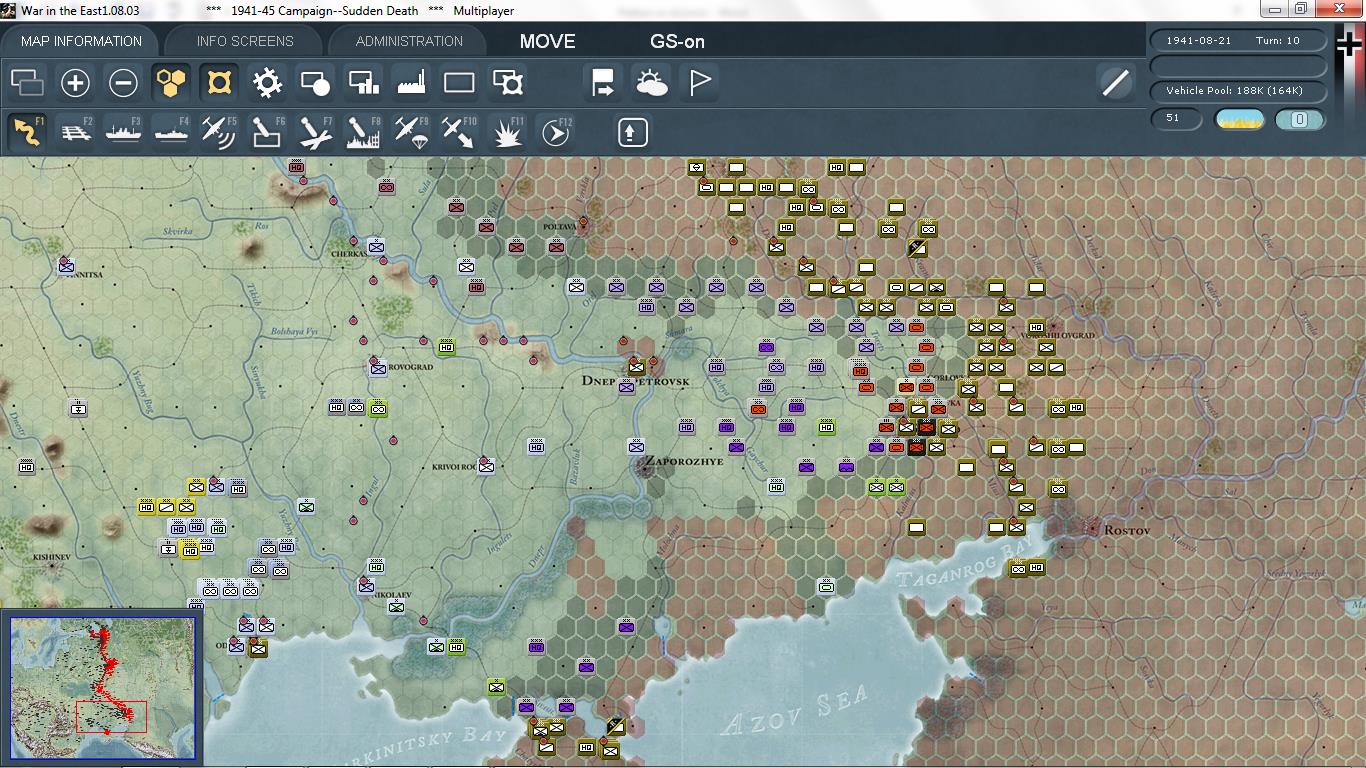The height and width of the screenshot is (768, 1366).
Task: Click the zoom in magnifier plus control
Action: coord(75,83)
